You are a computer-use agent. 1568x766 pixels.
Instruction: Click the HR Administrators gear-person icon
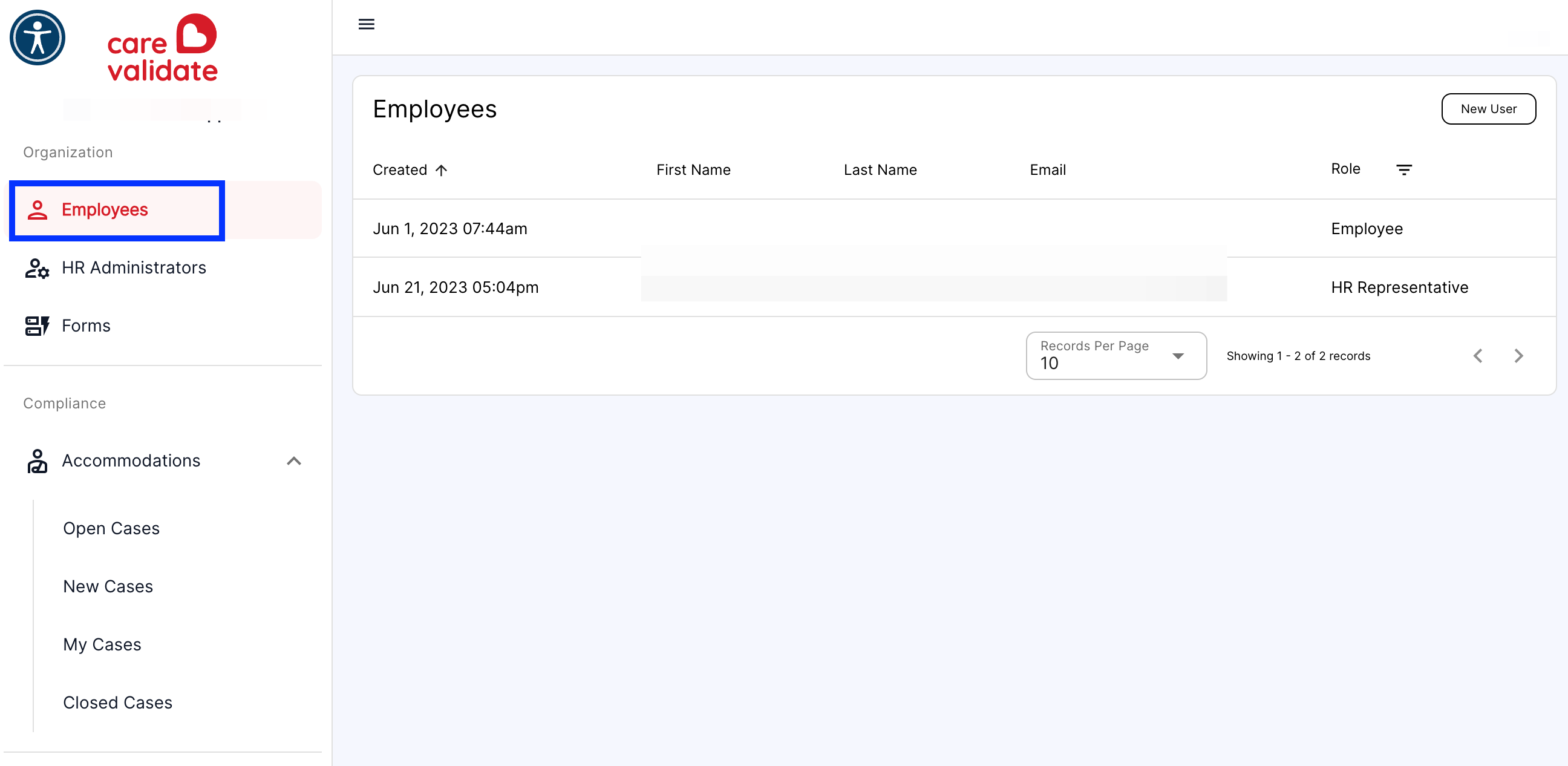click(x=37, y=268)
